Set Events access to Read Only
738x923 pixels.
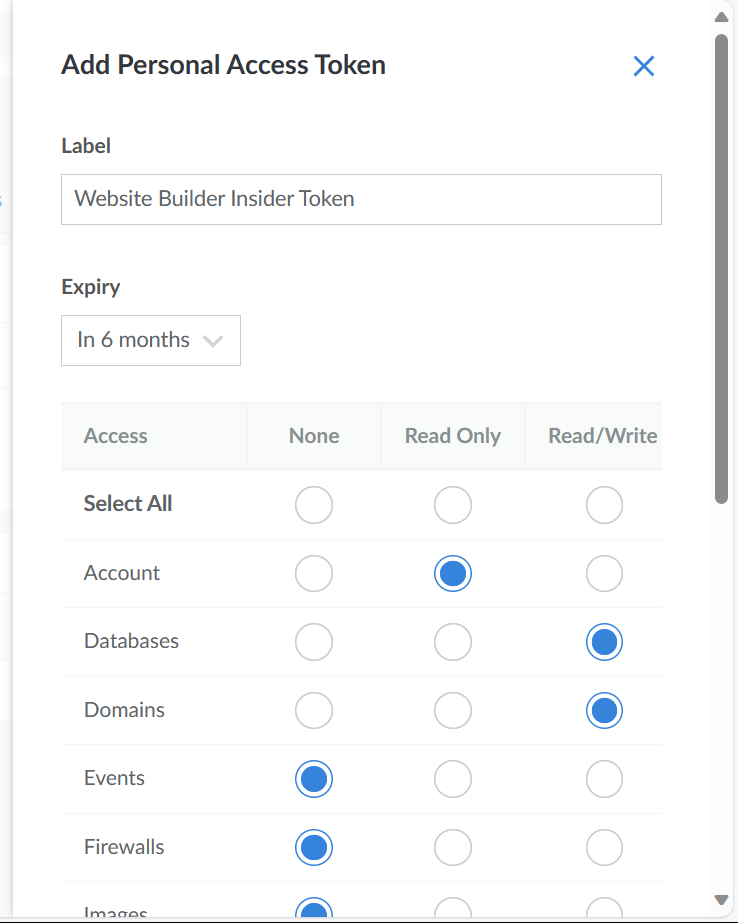click(x=453, y=779)
